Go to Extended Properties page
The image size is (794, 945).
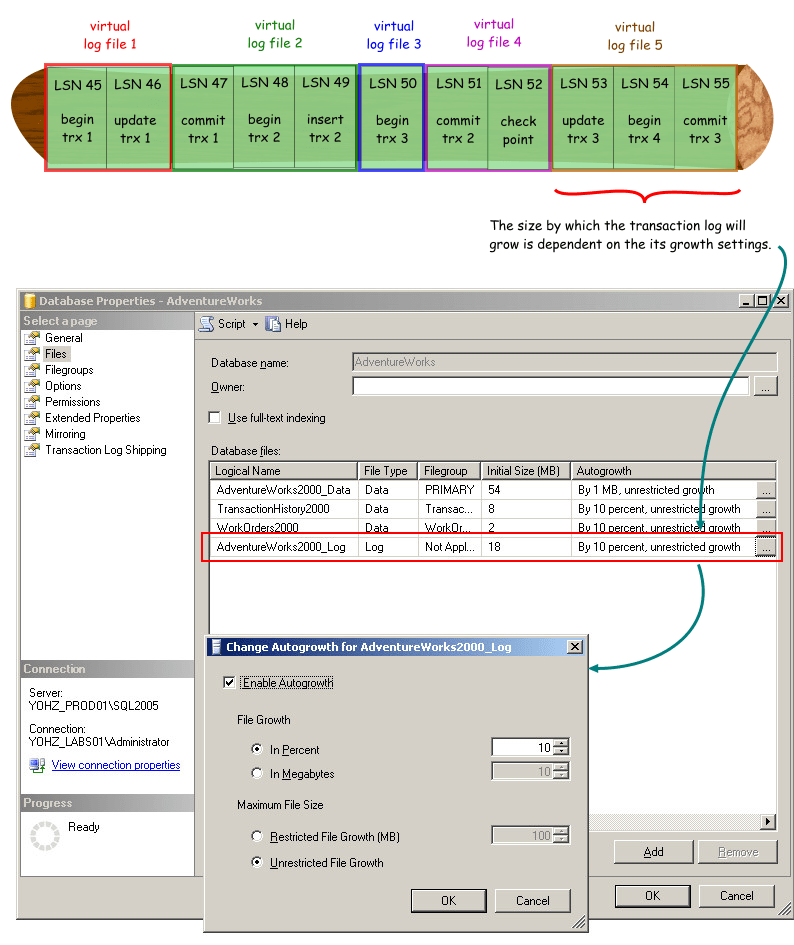point(92,418)
